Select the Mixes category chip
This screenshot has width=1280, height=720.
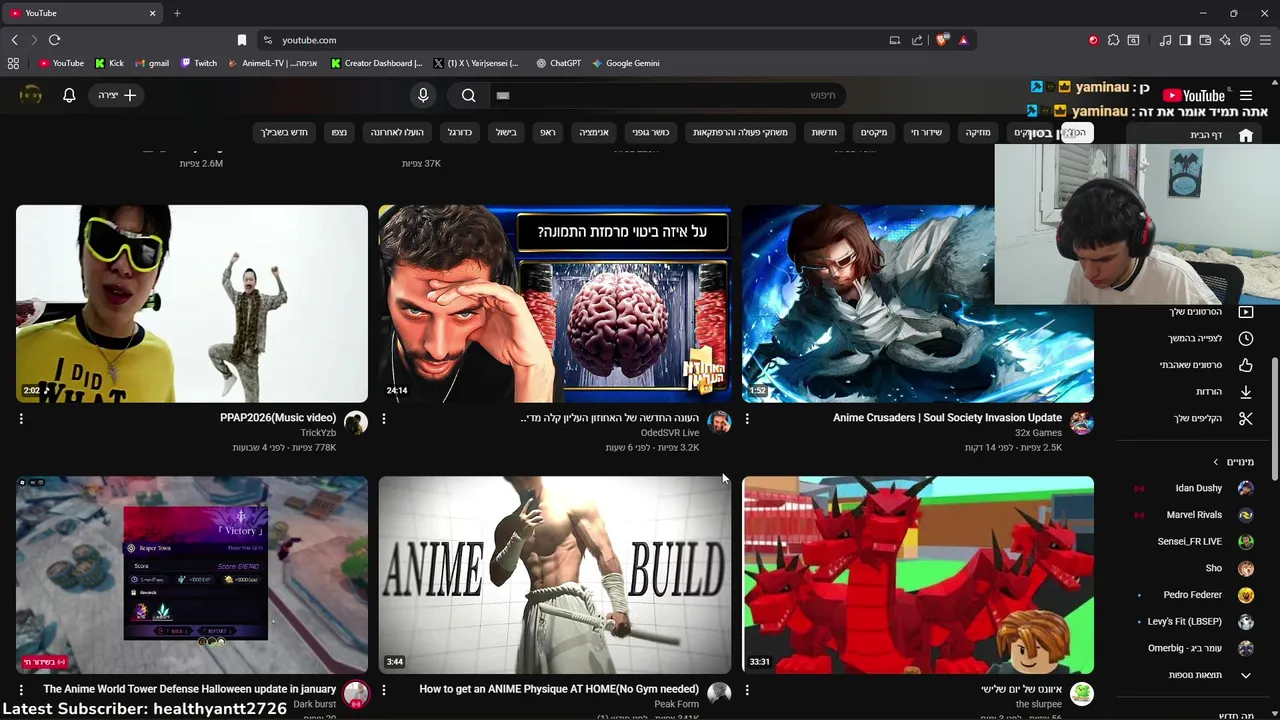(x=874, y=132)
